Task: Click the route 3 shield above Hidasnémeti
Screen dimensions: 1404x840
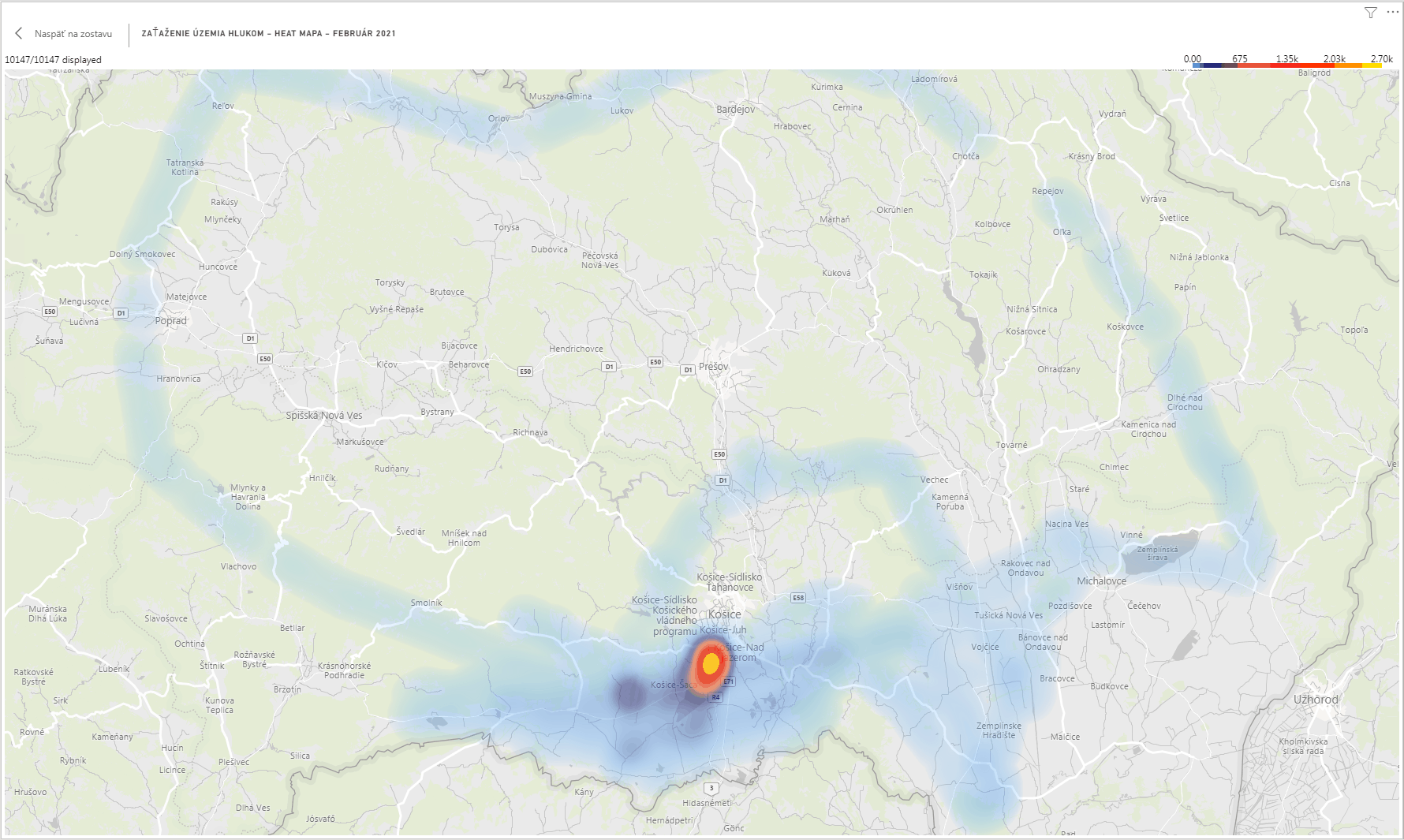Action: click(711, 788)
